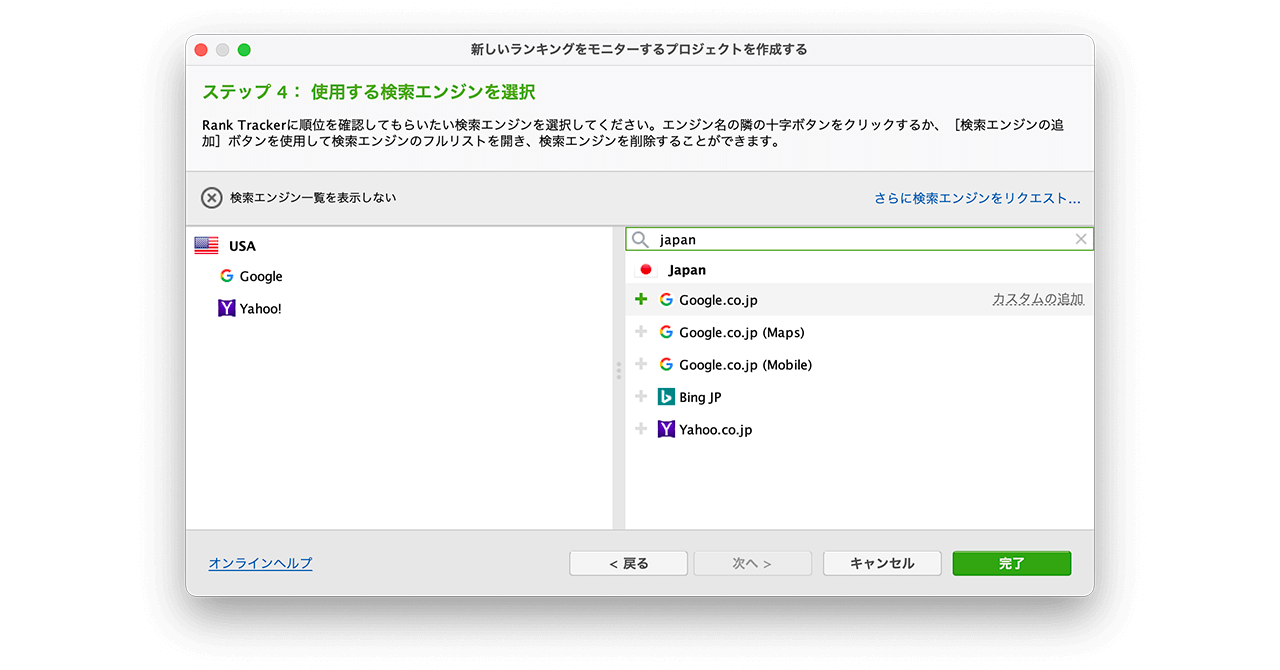Add Bing JP with its plus icon
The height and width of the screenshot is (670, 1280).
coord(641,397)
